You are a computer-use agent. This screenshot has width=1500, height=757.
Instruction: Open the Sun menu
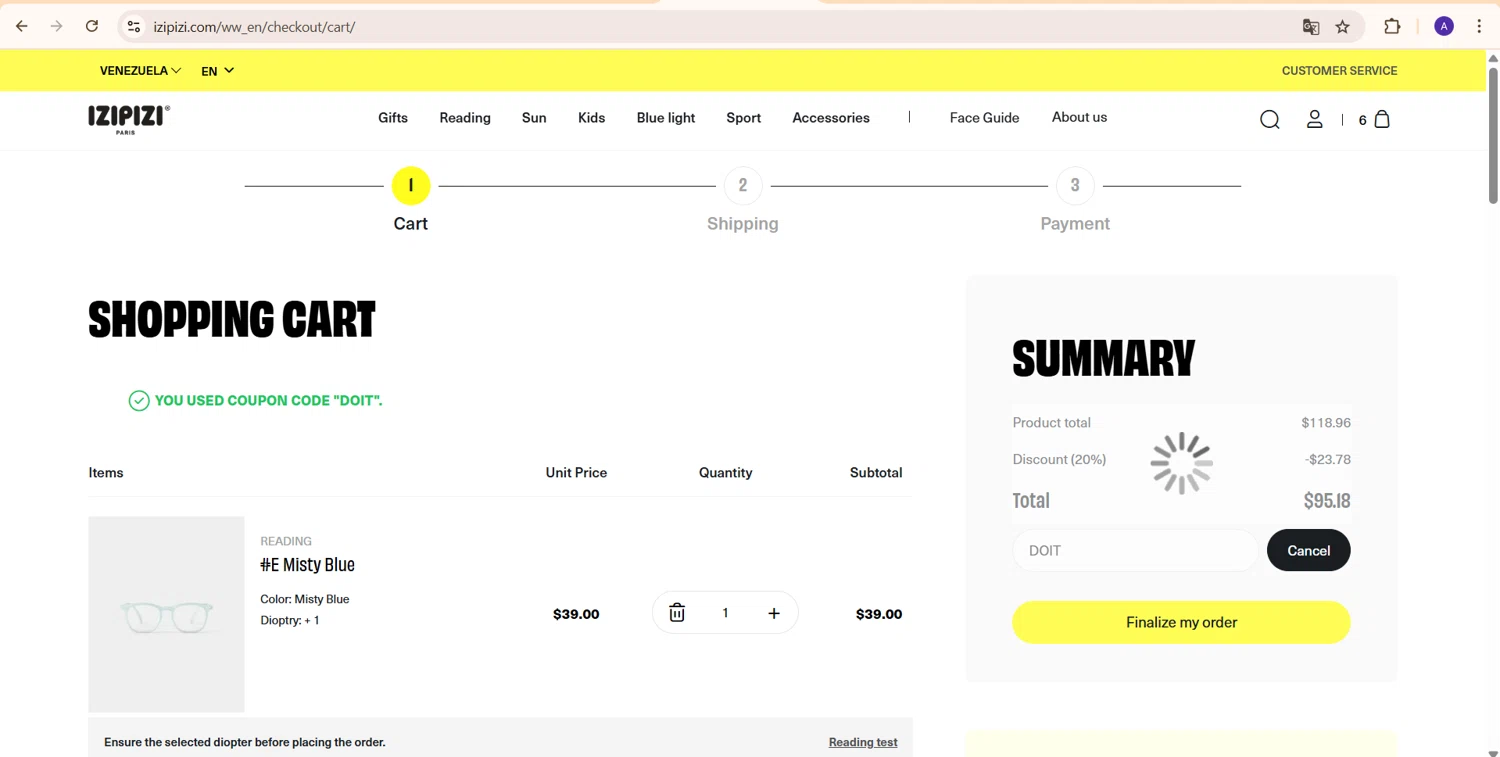534,118
